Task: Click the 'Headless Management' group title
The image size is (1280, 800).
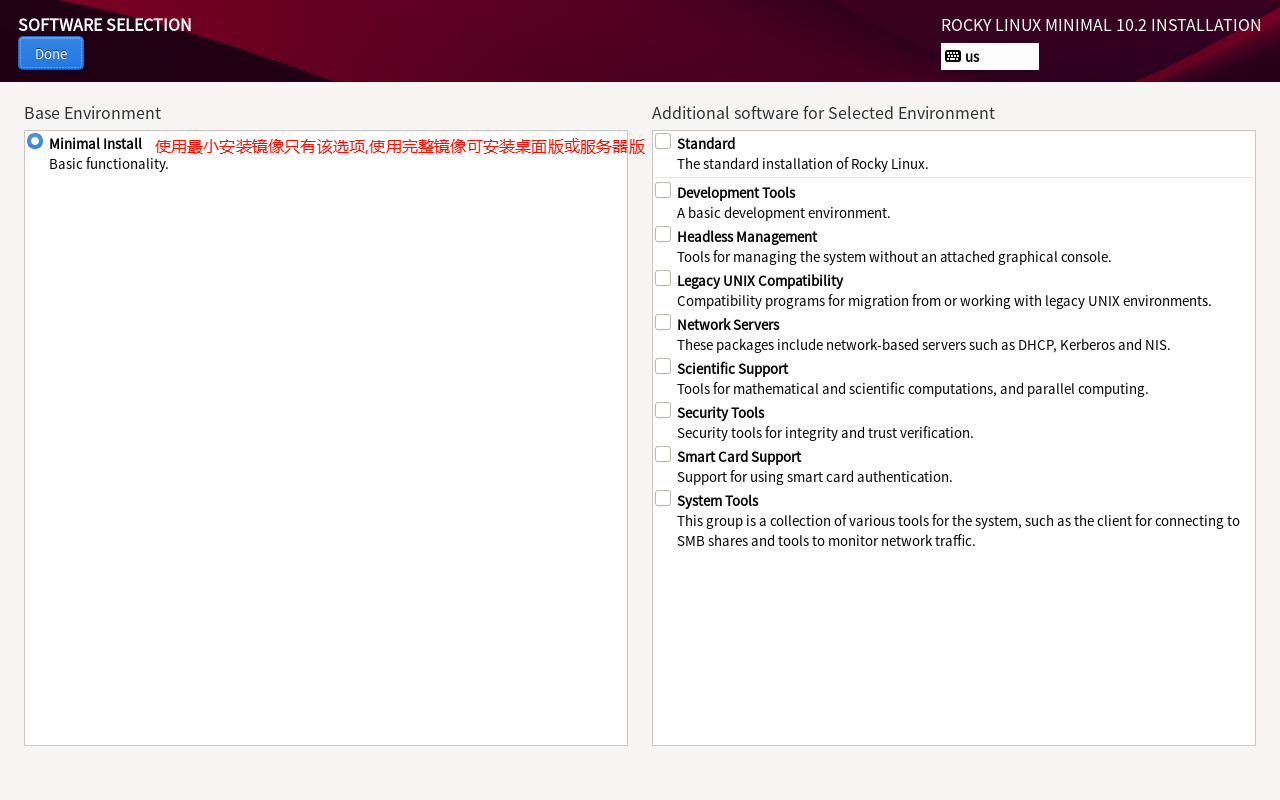Action: click(x=747, y=237)
